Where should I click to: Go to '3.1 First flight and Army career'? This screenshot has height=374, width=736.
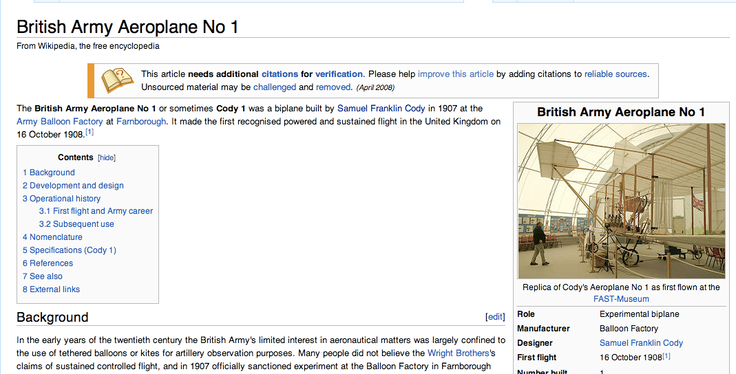[96, 211]
